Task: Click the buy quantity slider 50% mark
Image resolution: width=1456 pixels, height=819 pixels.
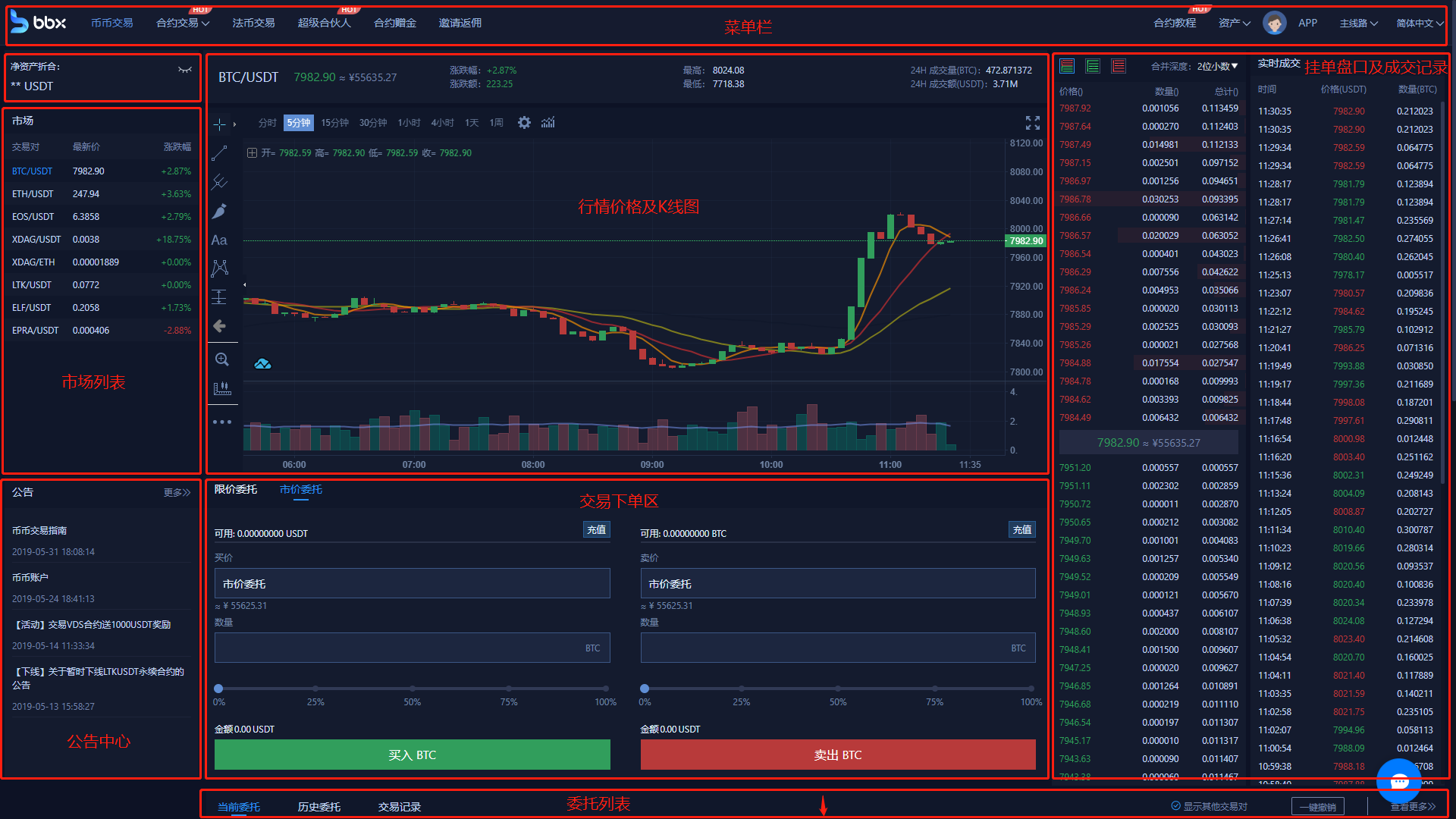Action: point(412,689)
